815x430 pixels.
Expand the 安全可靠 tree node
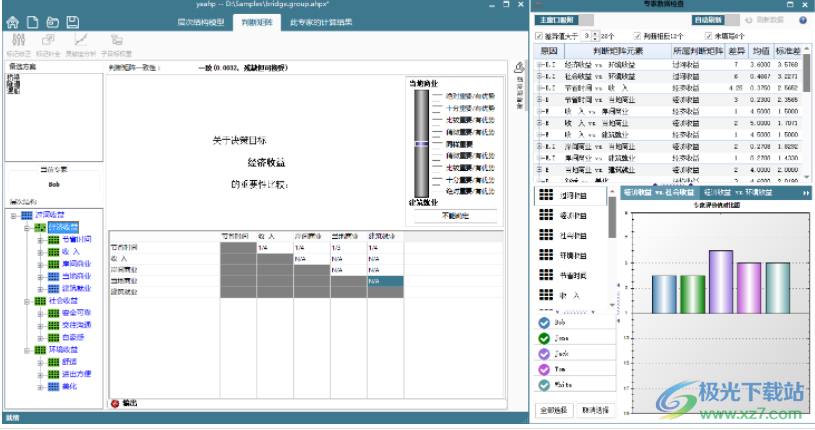coord(41,314)
